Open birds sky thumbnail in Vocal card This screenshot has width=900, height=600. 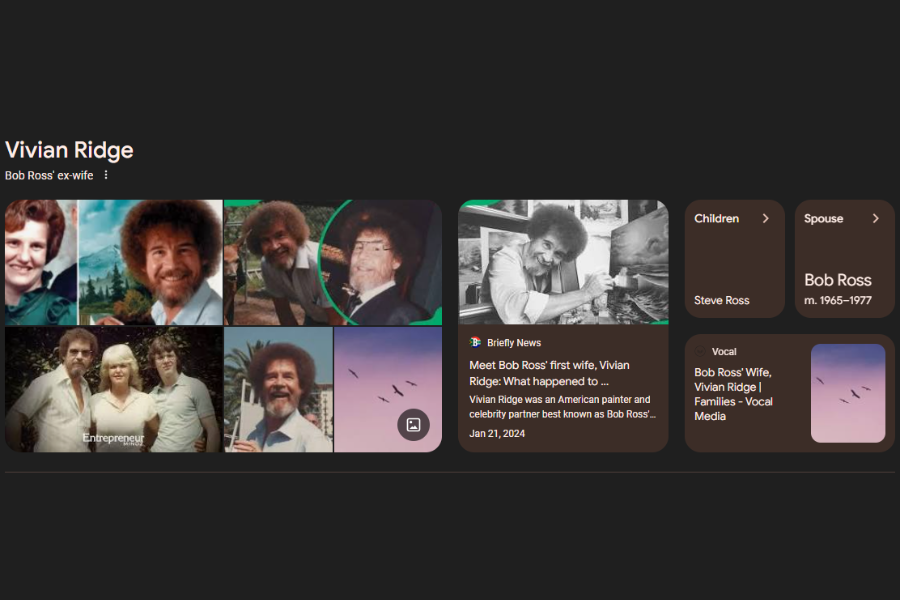coord(848,393)
